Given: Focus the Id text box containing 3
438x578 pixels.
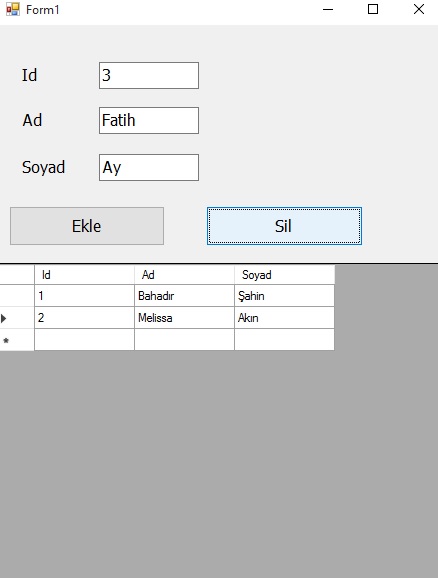Looking at the screenshot, I should [149, 76].
